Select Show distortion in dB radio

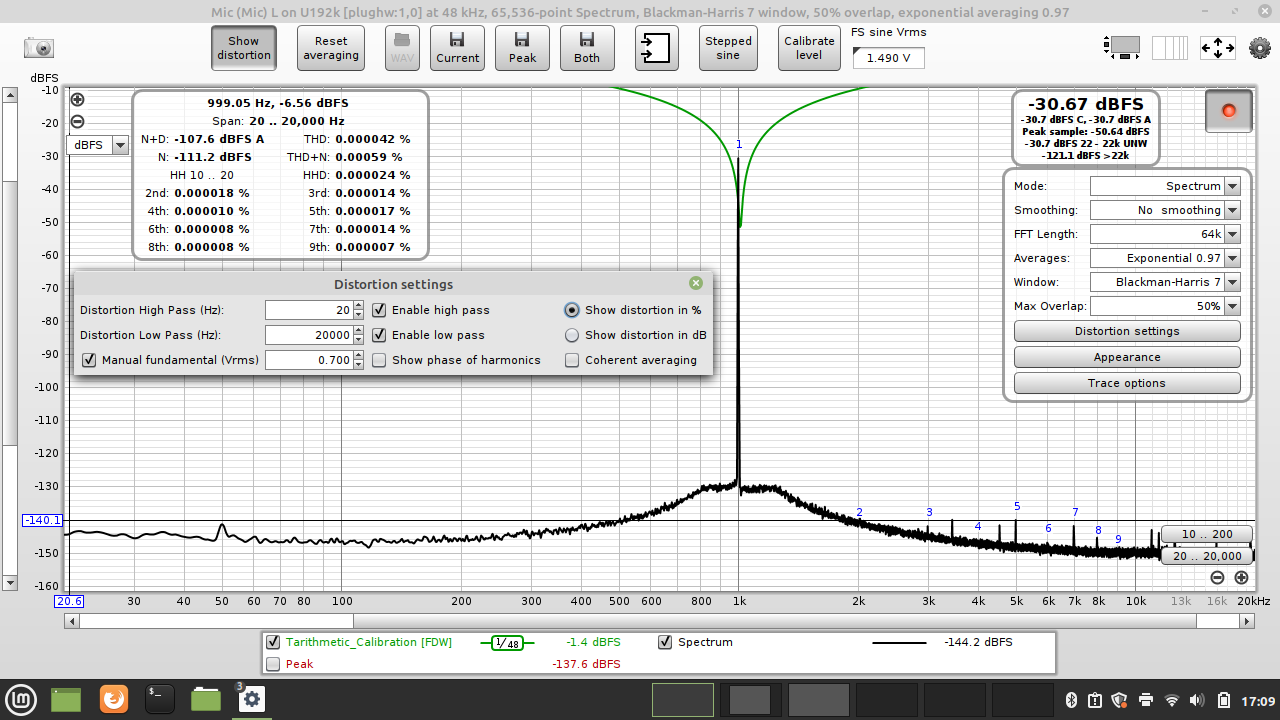click(x=572, y=335)
